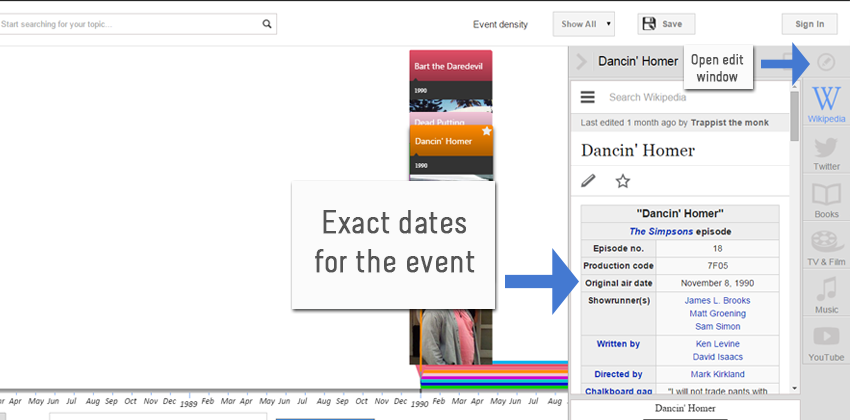This screenshot has height=420, width=850.
Task: Switch to YouTube source tab
Action: [x=826, y=343]
